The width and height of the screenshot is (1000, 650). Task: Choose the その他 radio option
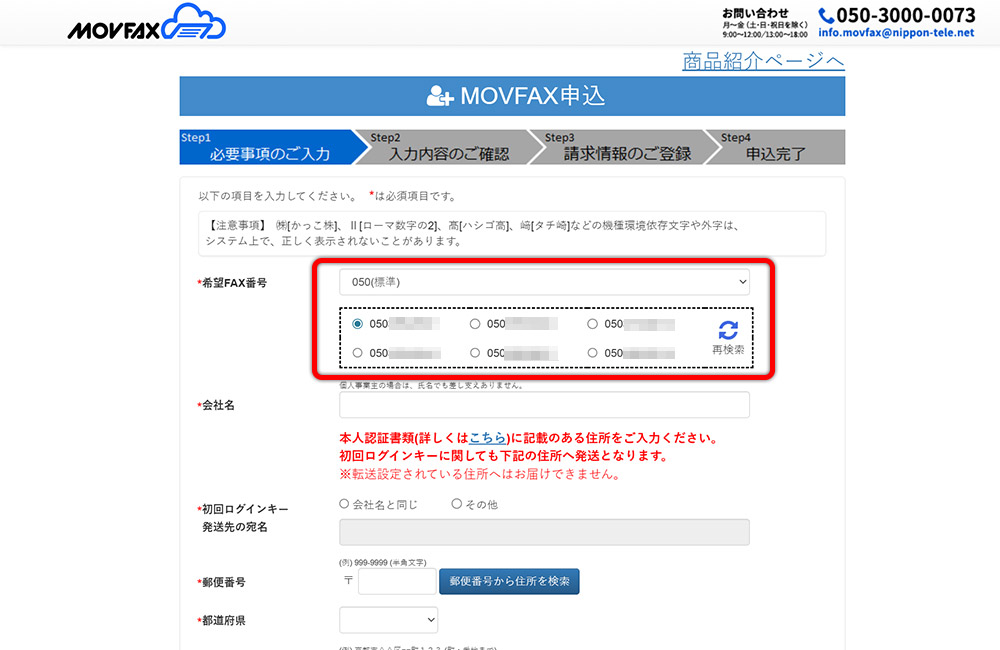point(457,504)
